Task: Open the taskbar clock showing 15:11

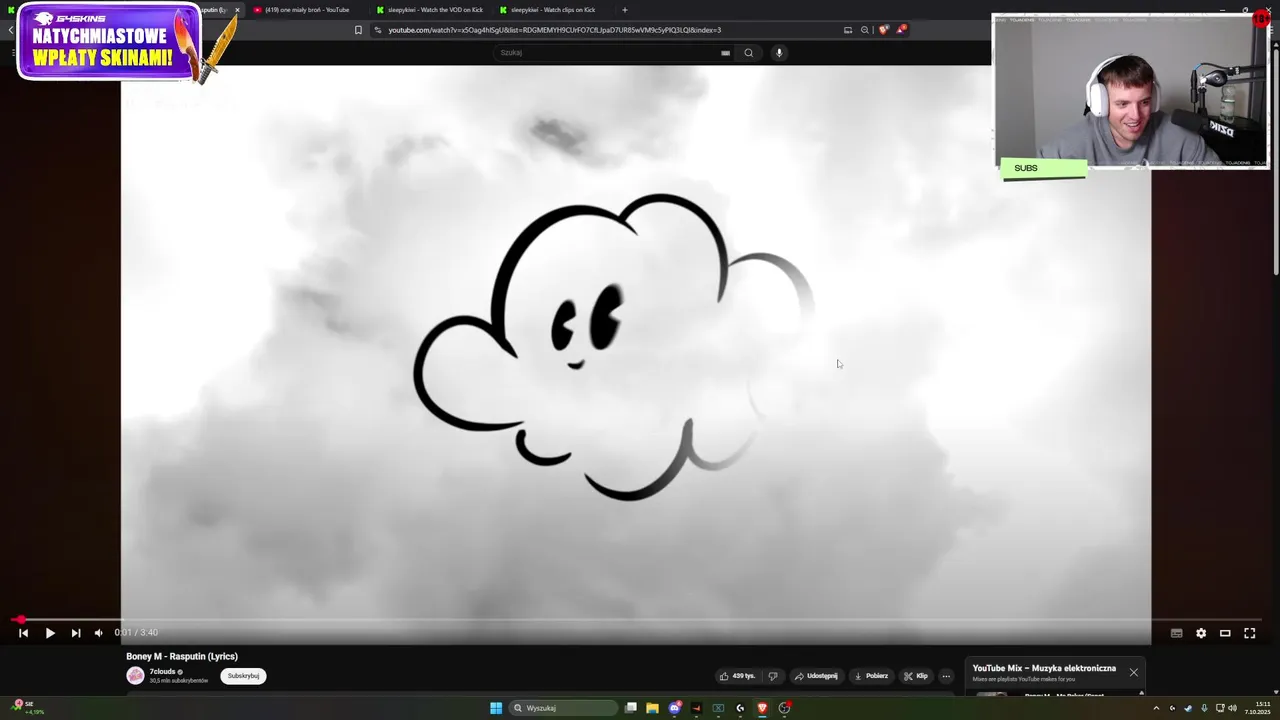Action: click(x=1257, y=708)
